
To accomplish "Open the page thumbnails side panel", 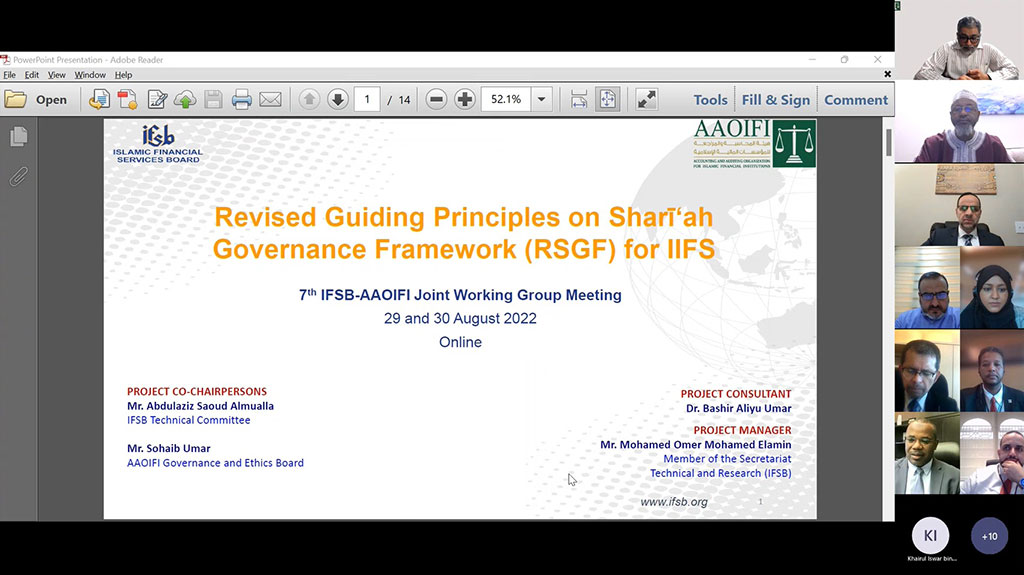I will click(19, 137).
